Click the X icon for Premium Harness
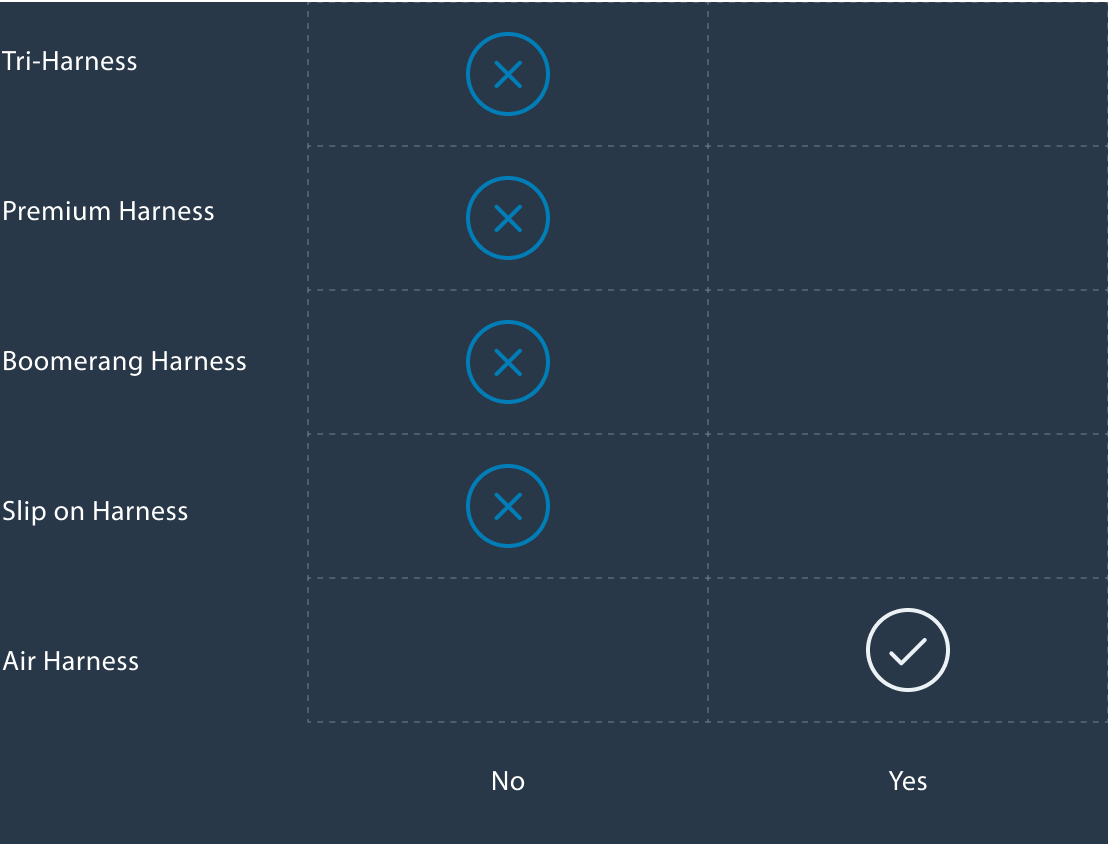Screen dimensions: 1109x844 coord(508,218)
